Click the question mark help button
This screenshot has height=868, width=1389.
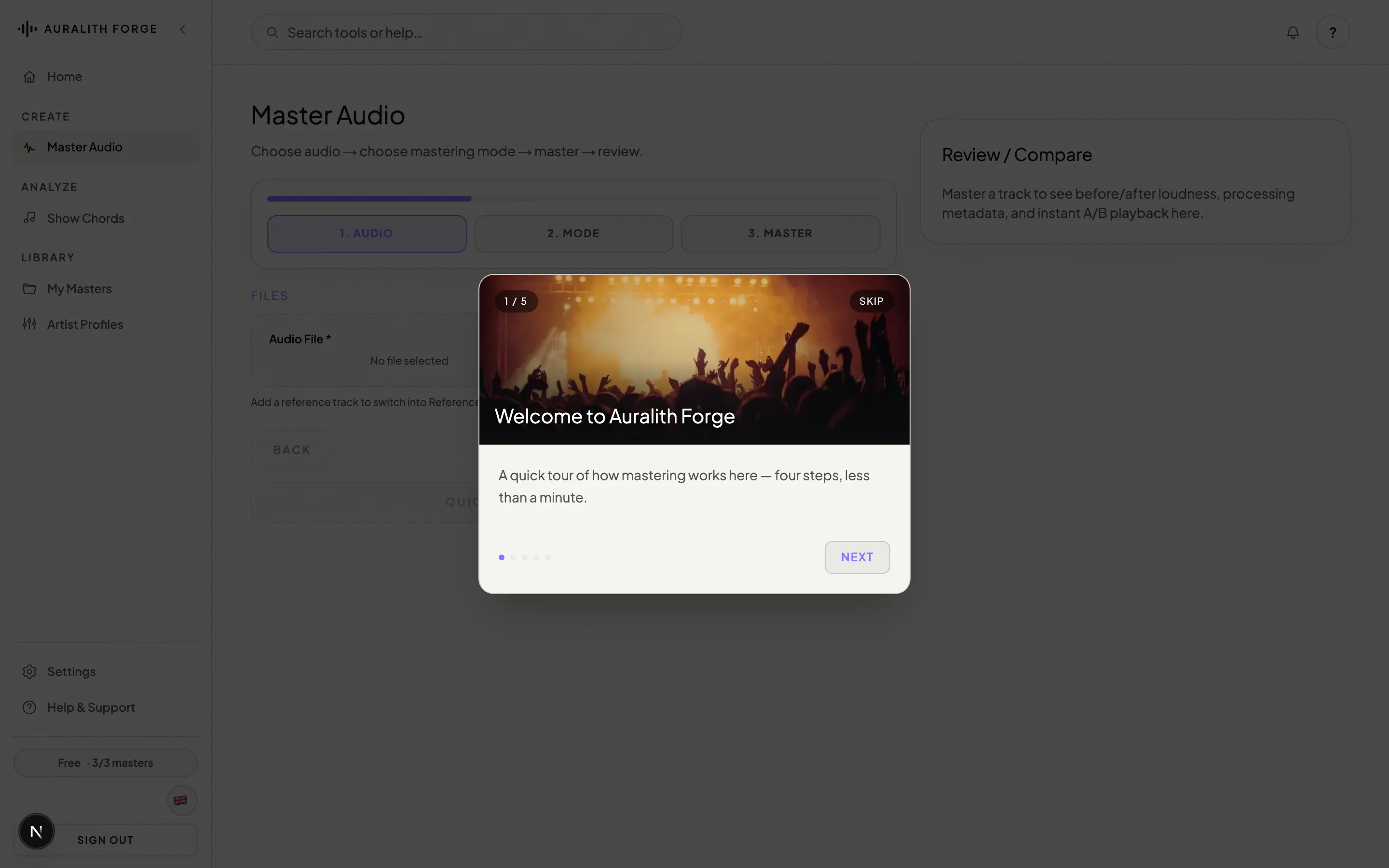[1332, 32]
